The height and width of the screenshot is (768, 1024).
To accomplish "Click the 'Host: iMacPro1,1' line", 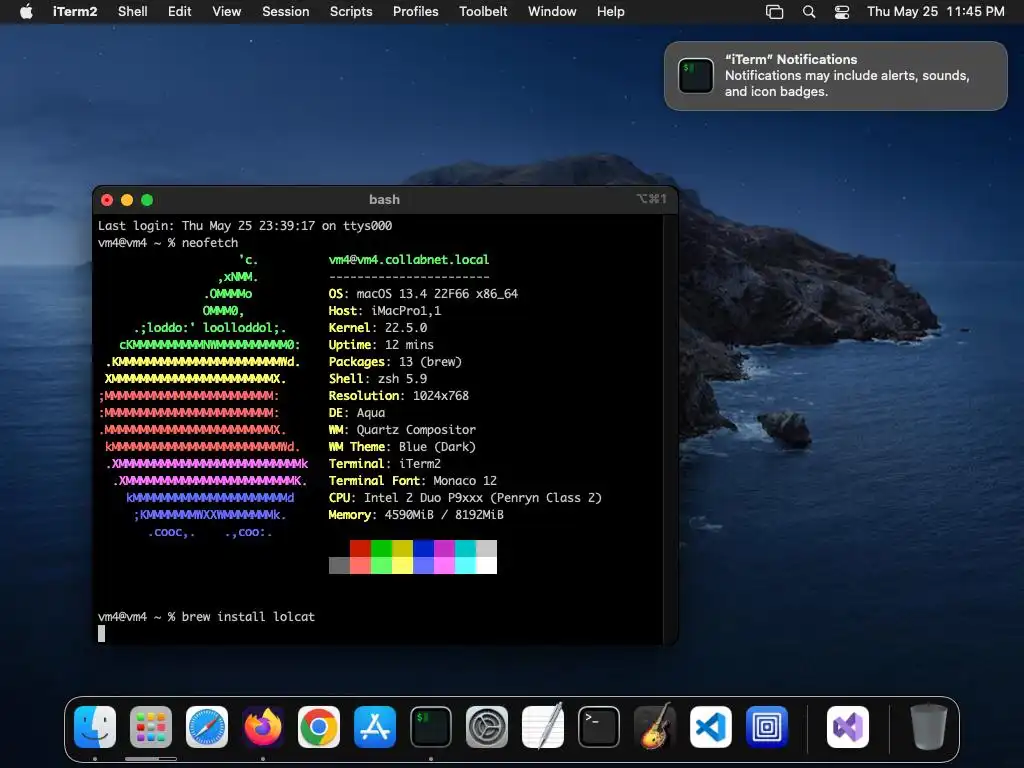I will coord(385,311).
